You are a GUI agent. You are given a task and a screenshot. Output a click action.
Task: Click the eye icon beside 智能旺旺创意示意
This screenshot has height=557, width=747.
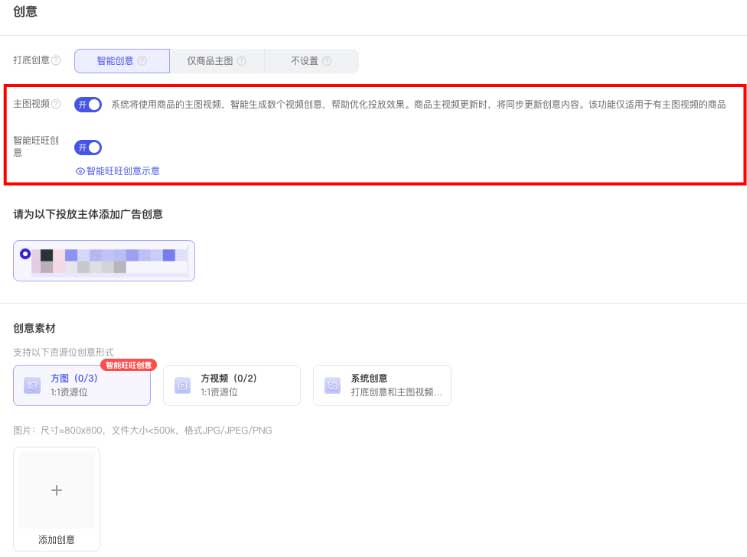tap(80, 171)
